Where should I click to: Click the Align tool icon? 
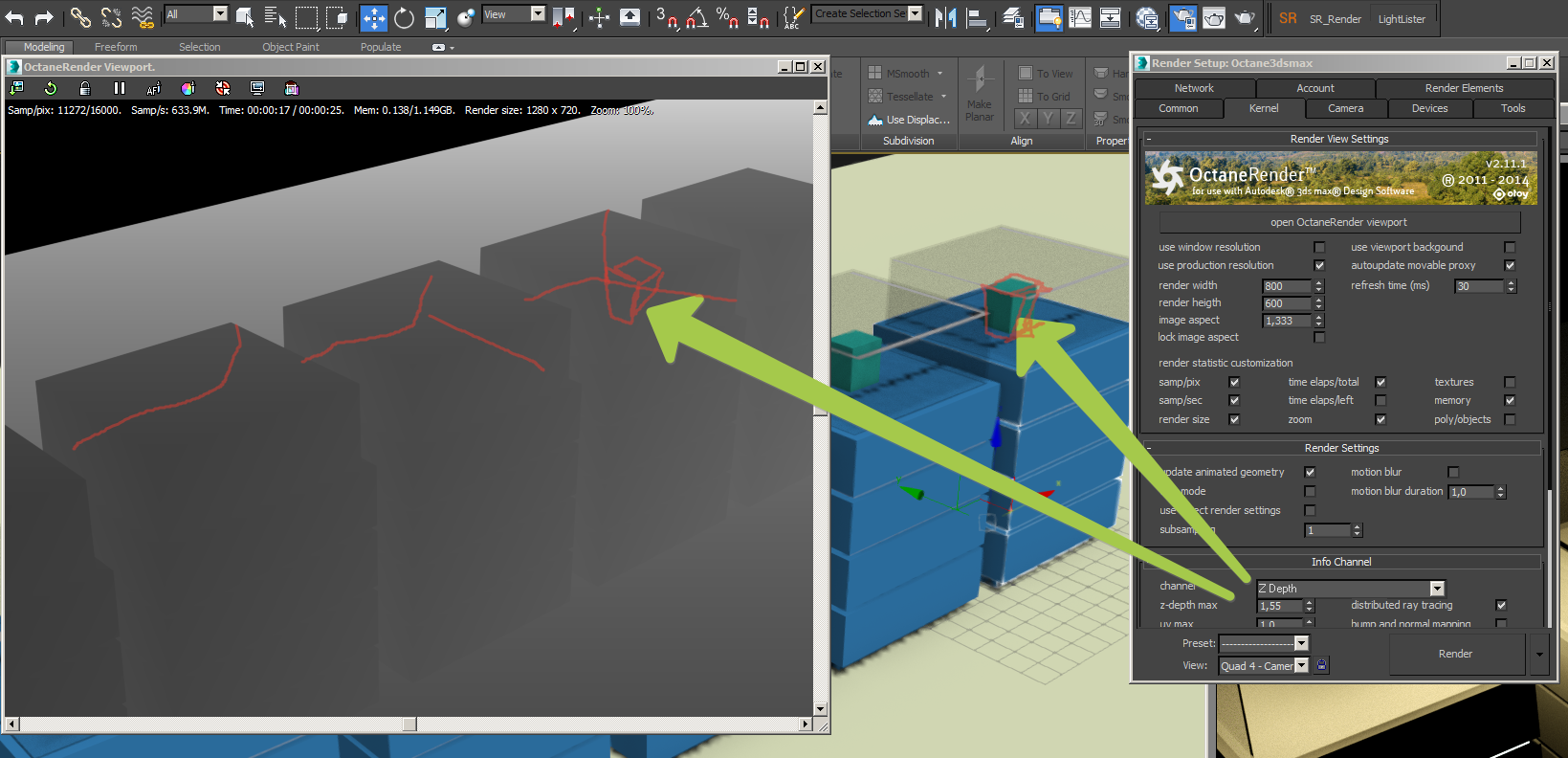click(977, 17)
